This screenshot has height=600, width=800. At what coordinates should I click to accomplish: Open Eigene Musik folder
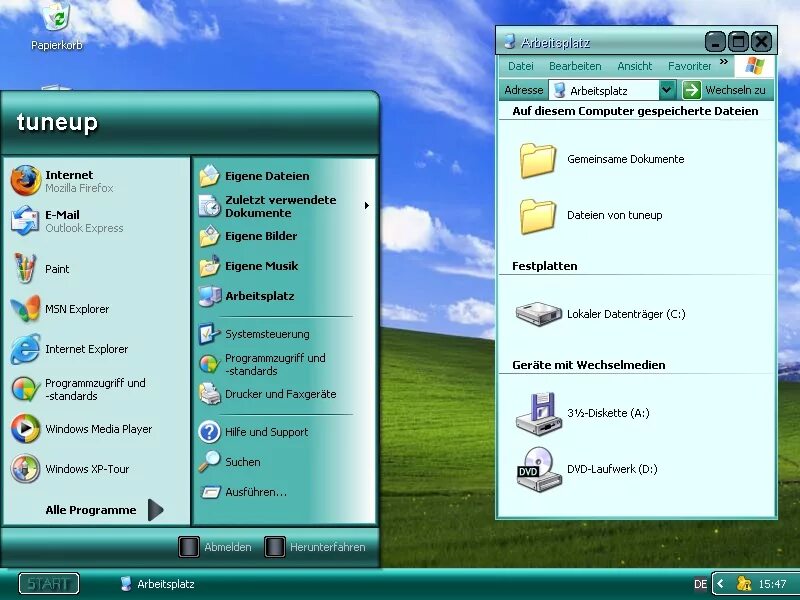tap(248, 266)
